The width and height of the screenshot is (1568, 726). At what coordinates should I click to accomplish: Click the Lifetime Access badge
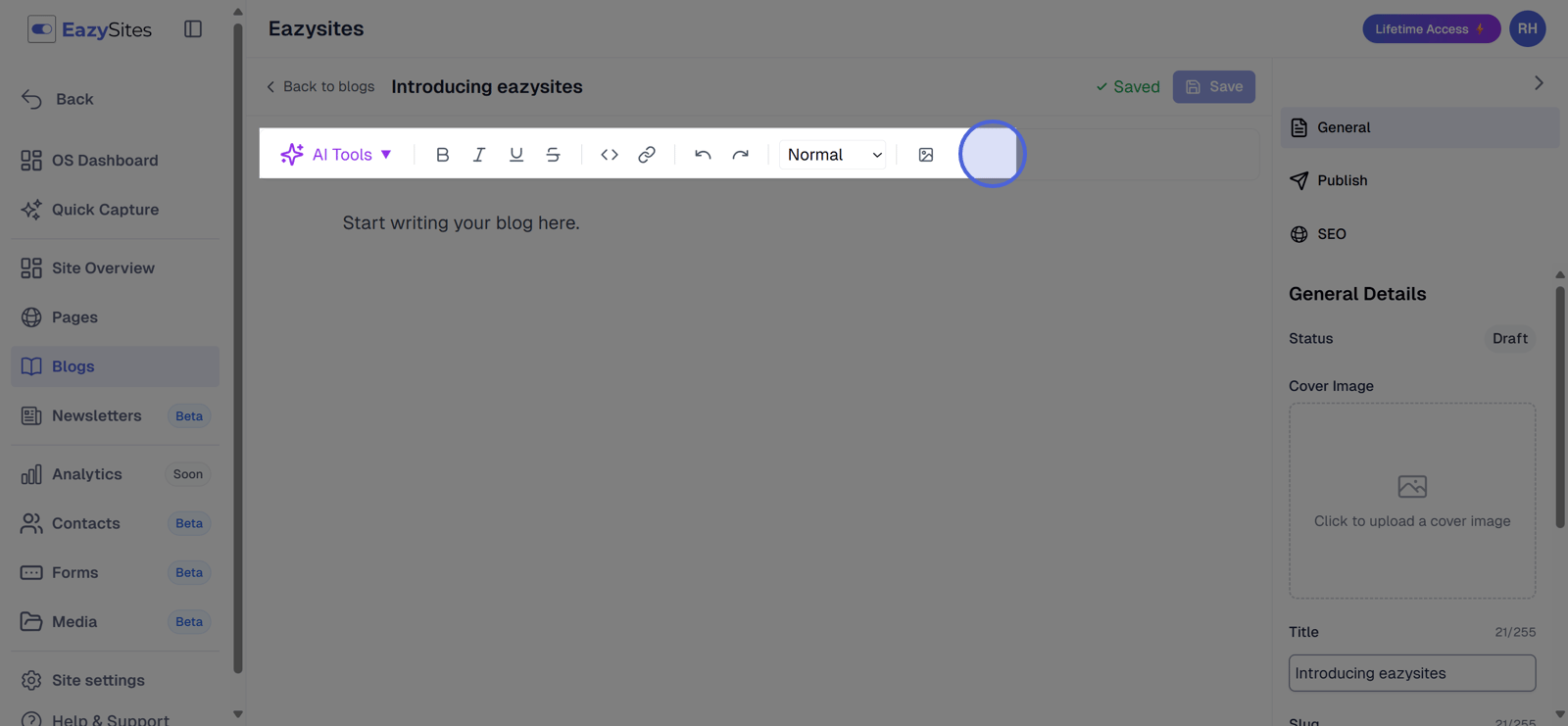click(x=1431, y=28)
